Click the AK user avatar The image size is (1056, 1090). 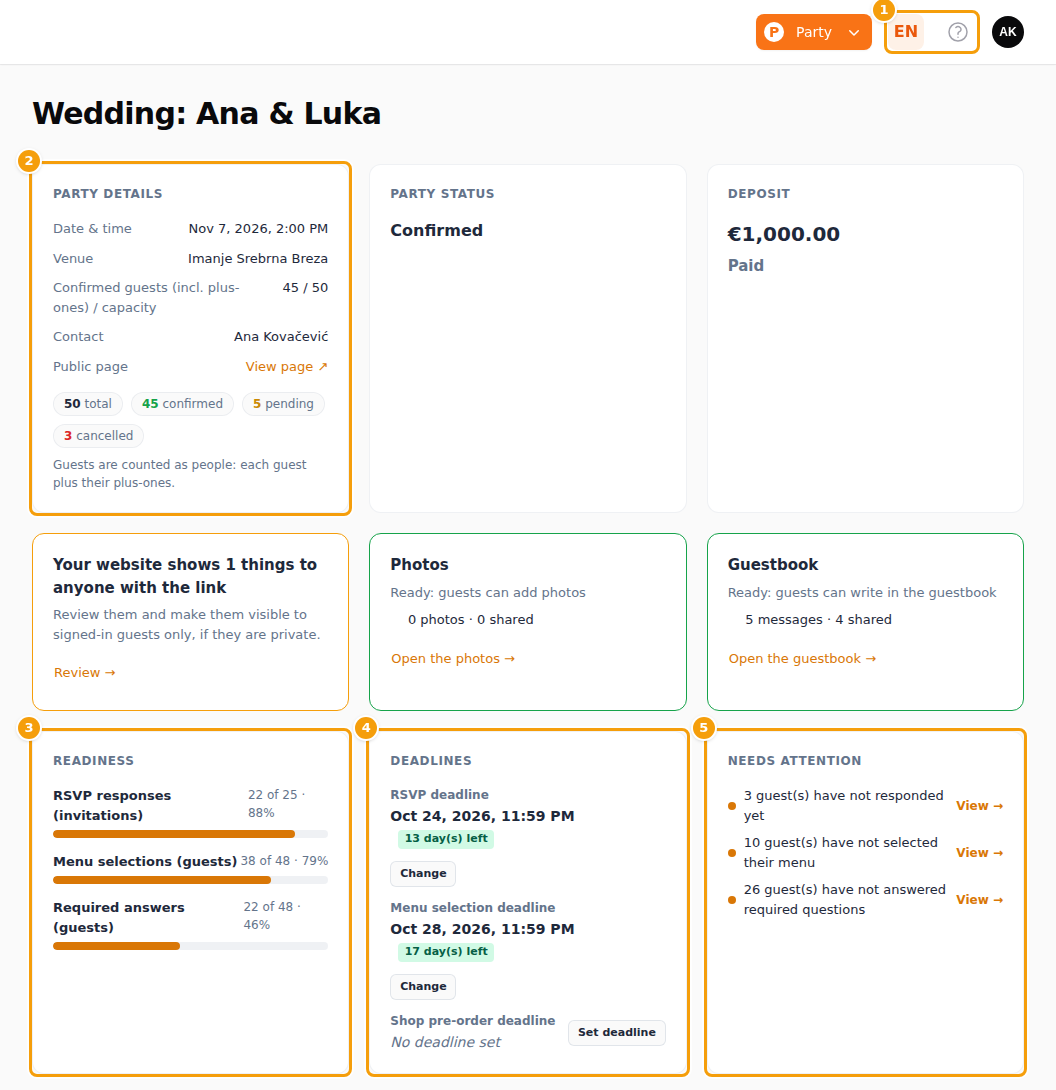(x=1007, y=32)
